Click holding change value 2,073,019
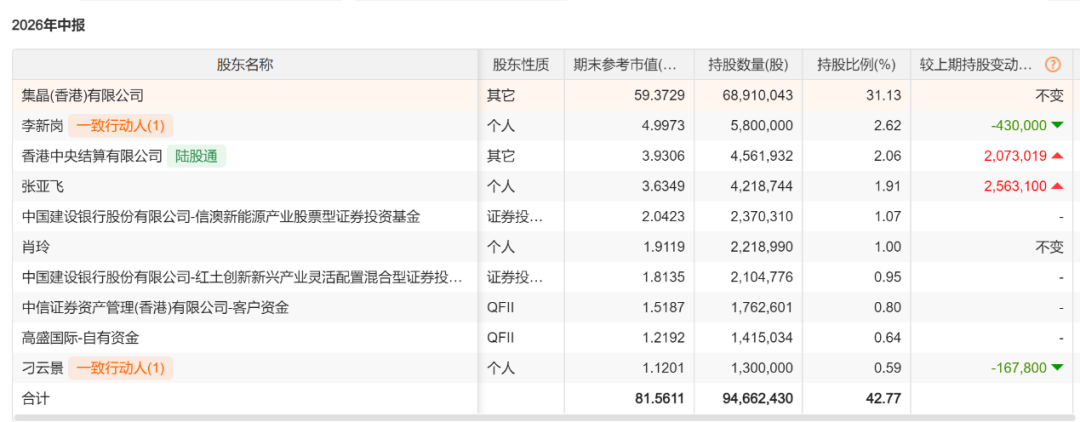This screenshot has height=422, width=1080. tap(1016, 156)
